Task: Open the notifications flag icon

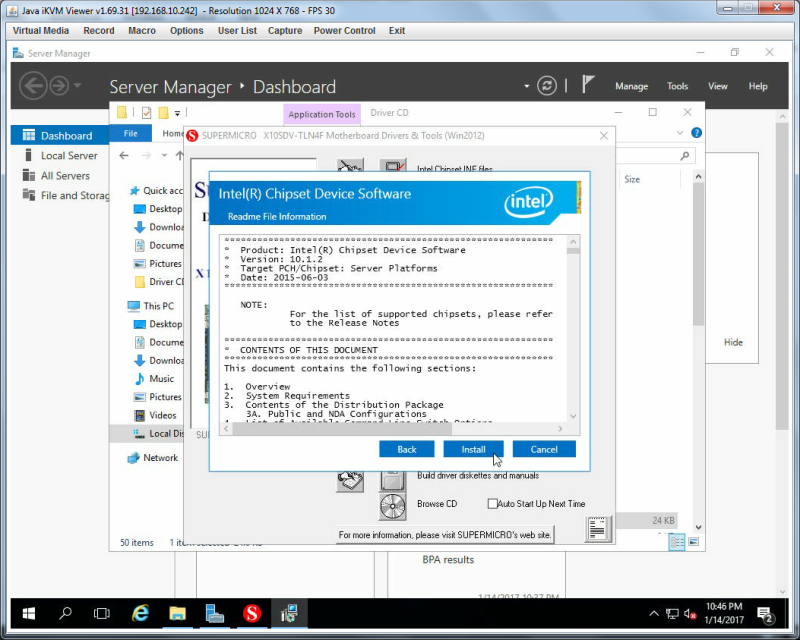Action: (x=588, y=84)
